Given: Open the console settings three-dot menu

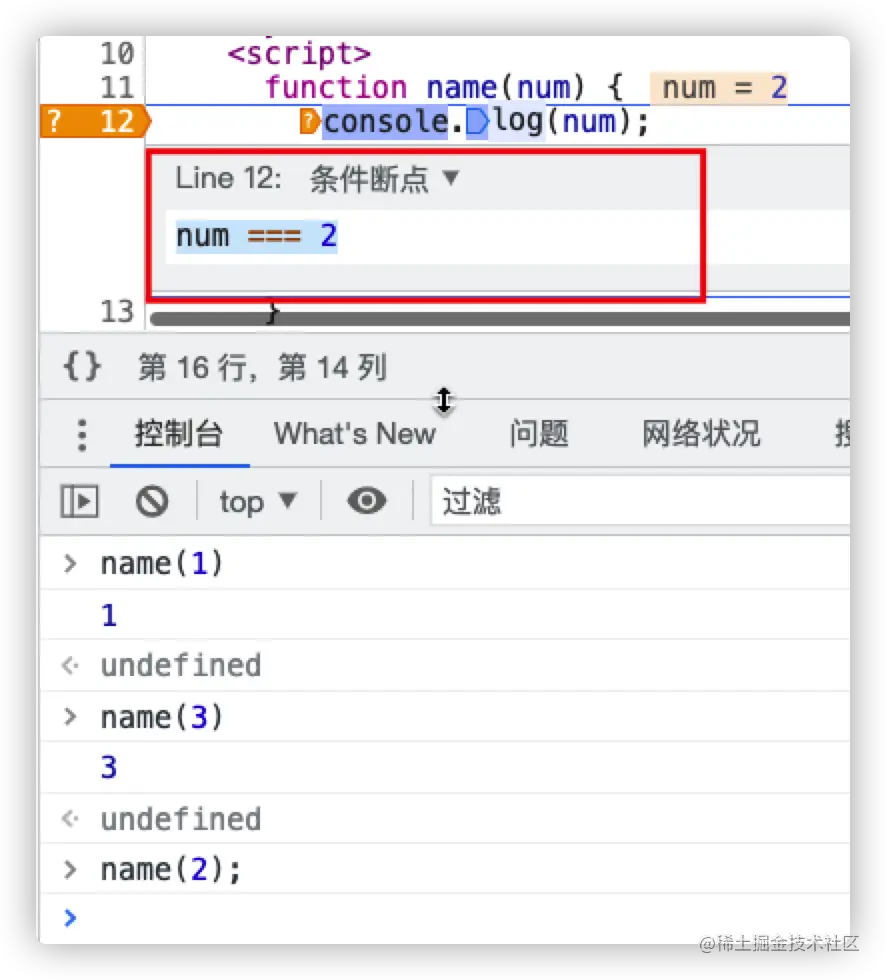Looking at the screenshot, I should (x=81, y=434).
